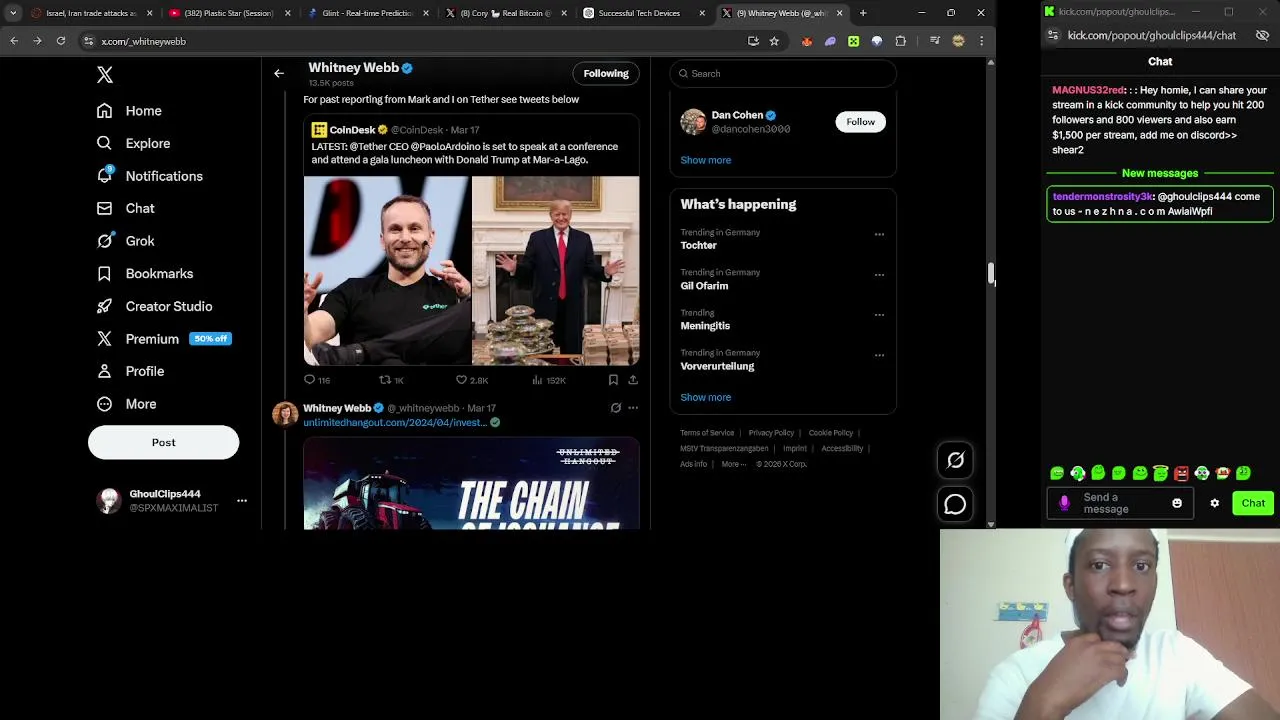The width and height of the screenshot is (1280, 720).
Task: Open the Privacy Policy link
Action: pyautogui.click(x=771, y=433)
